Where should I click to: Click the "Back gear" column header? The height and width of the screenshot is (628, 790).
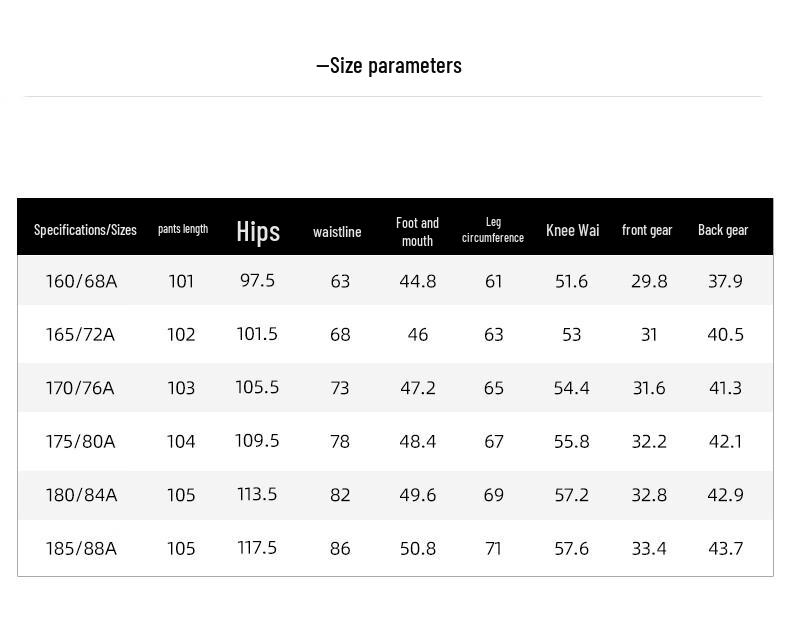723,230
